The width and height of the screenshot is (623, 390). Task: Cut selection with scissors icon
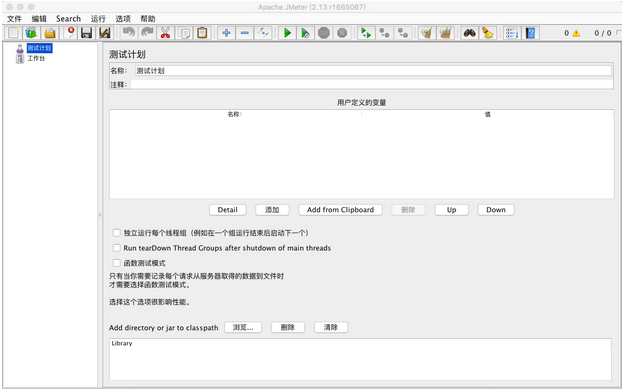pyautogui.click(x=165, y=33)
